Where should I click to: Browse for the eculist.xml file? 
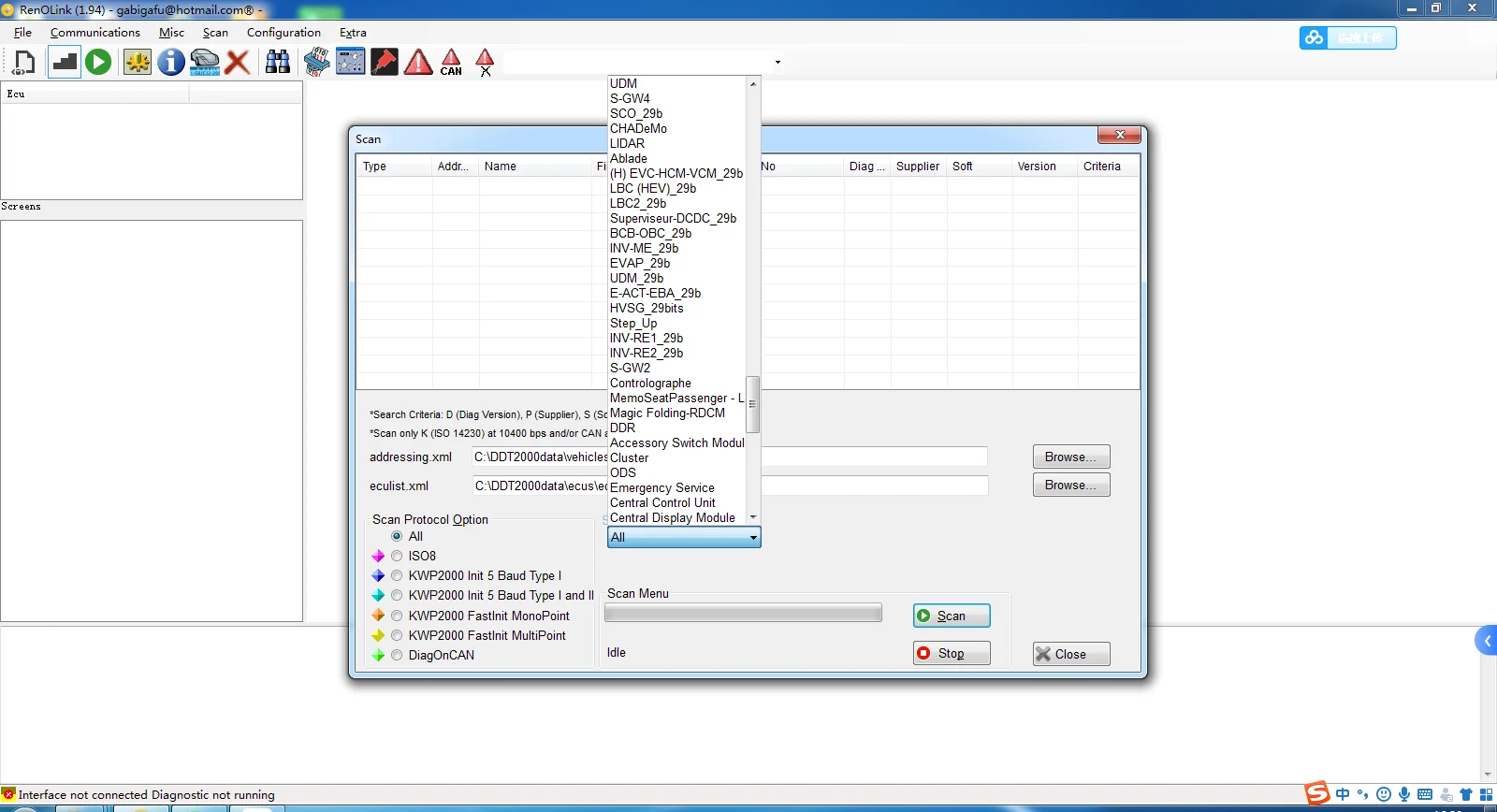pyautogui.click(x=1071, y=485)
